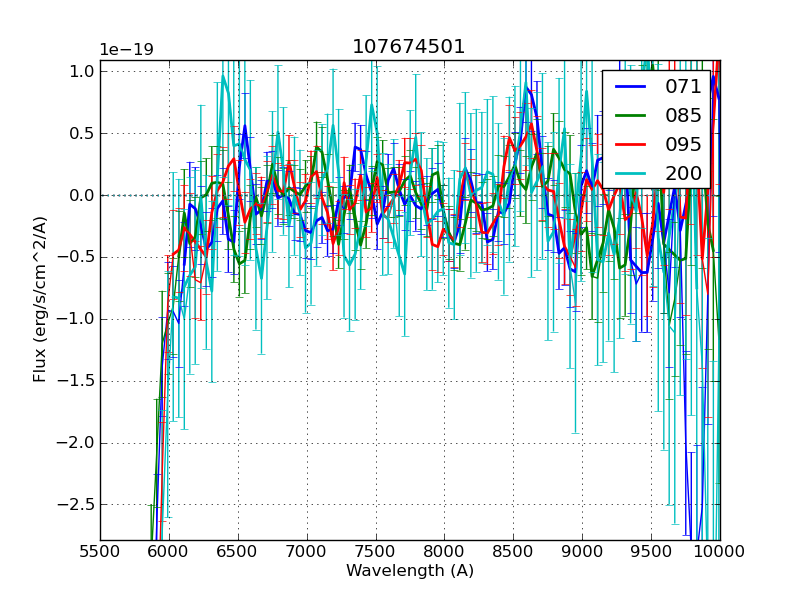Select the 095 legend label
Image resolution: width=800 pixels, height=600 pixels.
click(683, 144)
